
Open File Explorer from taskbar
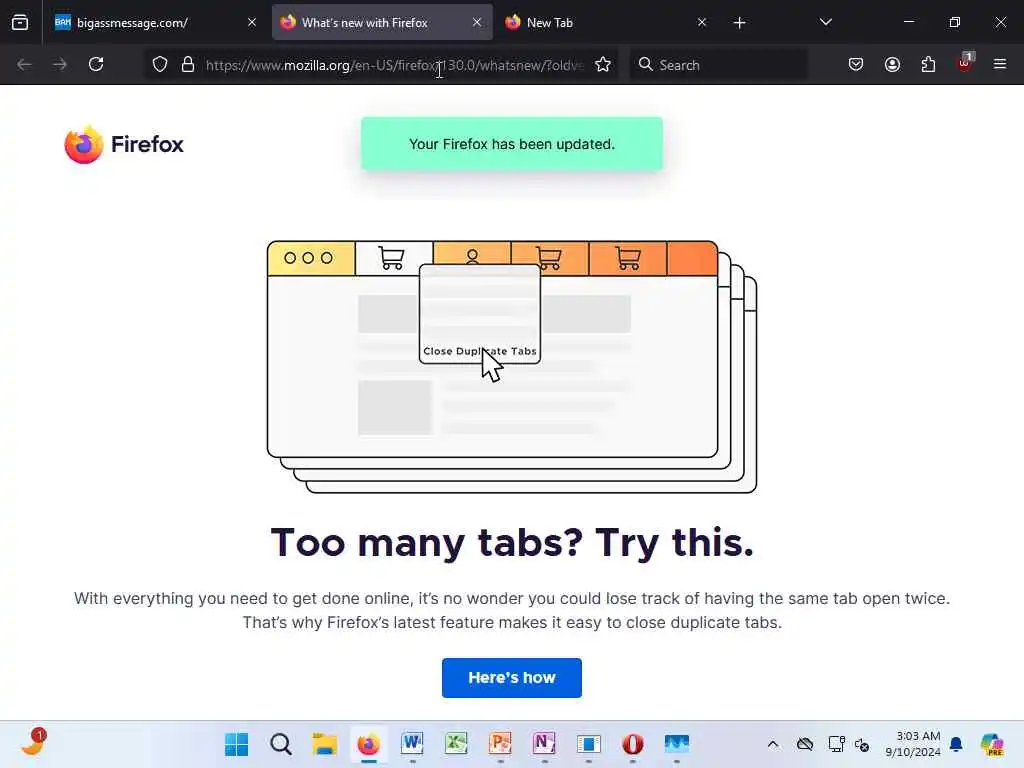(325, 744)
